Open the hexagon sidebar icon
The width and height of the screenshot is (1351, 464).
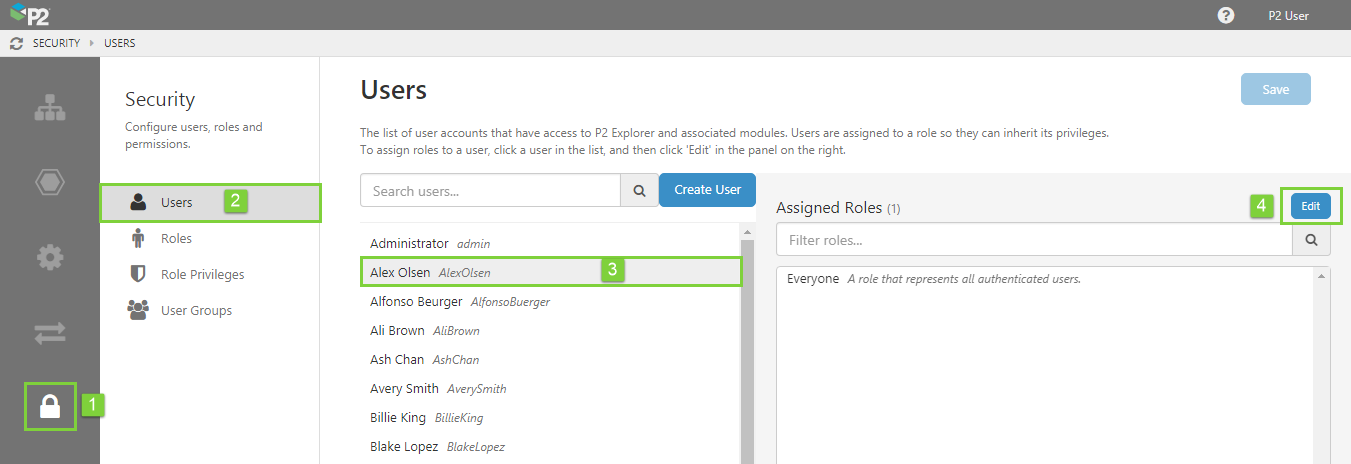pyautogui.click(x=50, y=182)
